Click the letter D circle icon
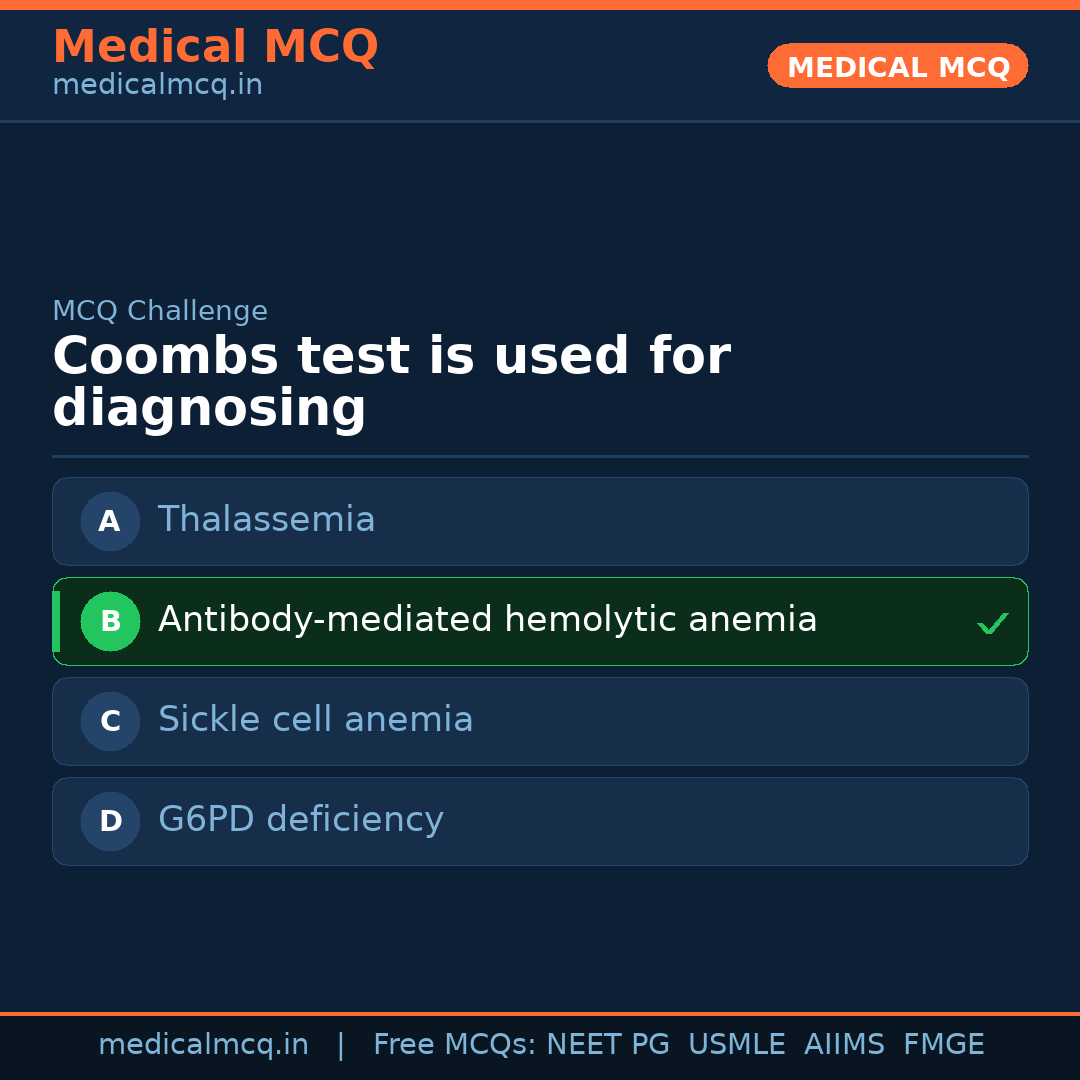This screenshot has height=1080, width=1080. [x=110, y=821]
